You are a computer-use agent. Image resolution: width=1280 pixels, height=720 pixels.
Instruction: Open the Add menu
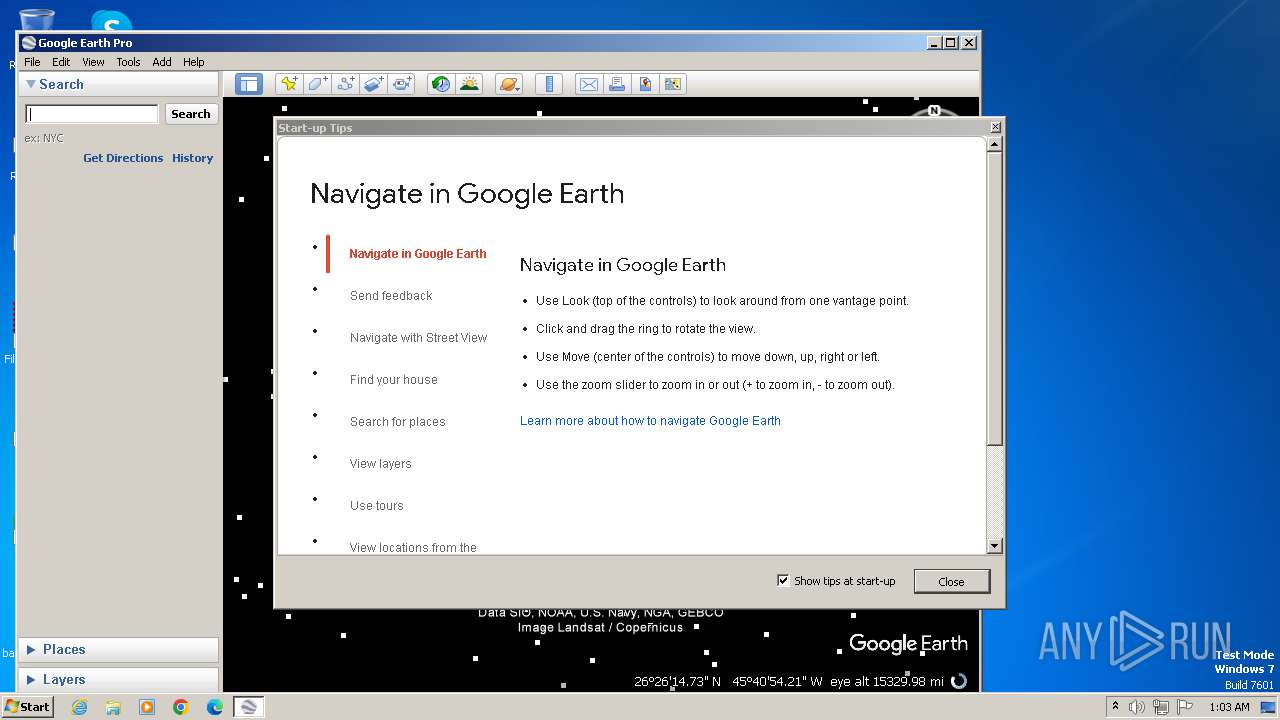coord(162,62)
